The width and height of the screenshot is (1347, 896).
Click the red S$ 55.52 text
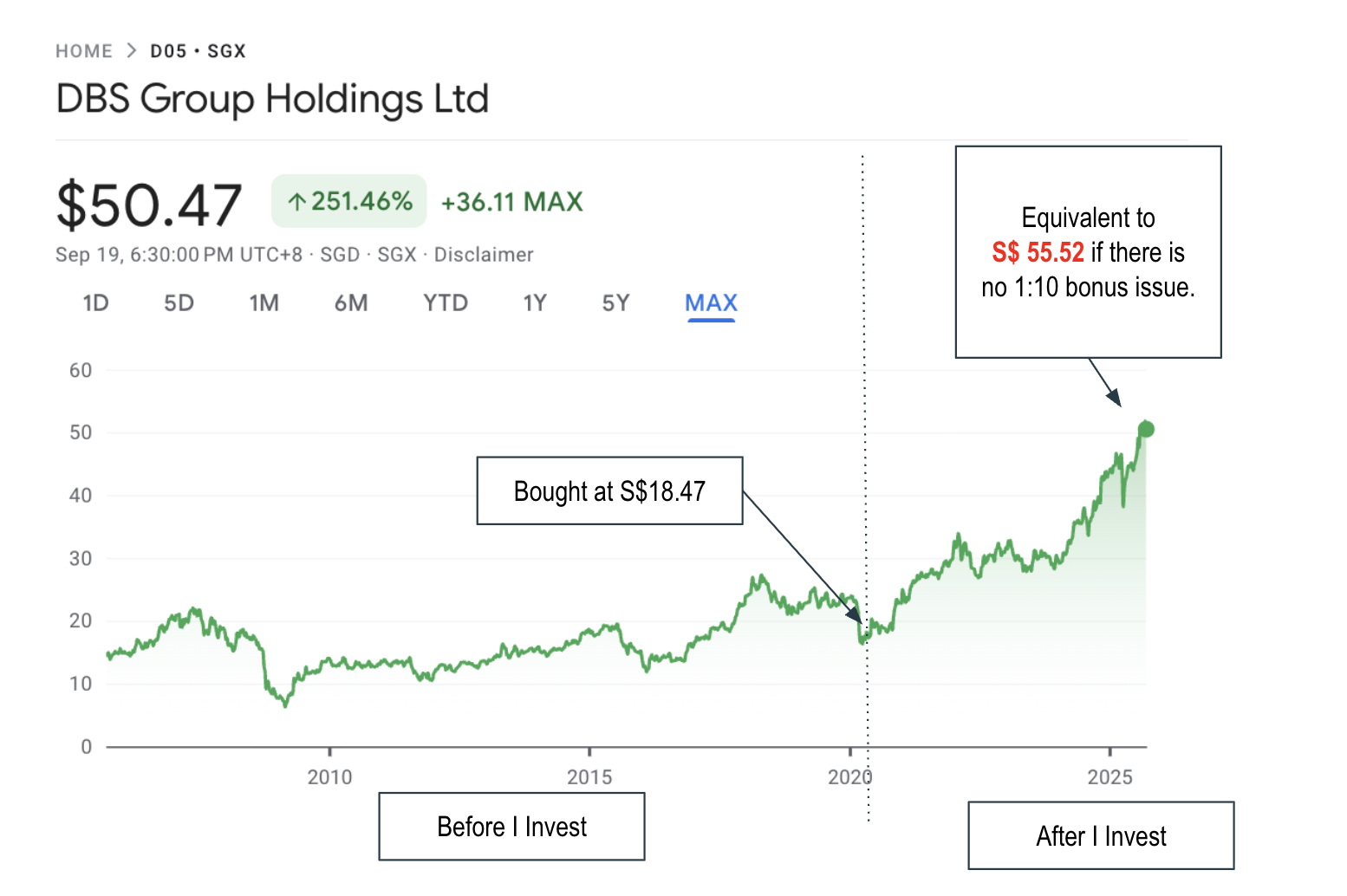click(1038, 252)
